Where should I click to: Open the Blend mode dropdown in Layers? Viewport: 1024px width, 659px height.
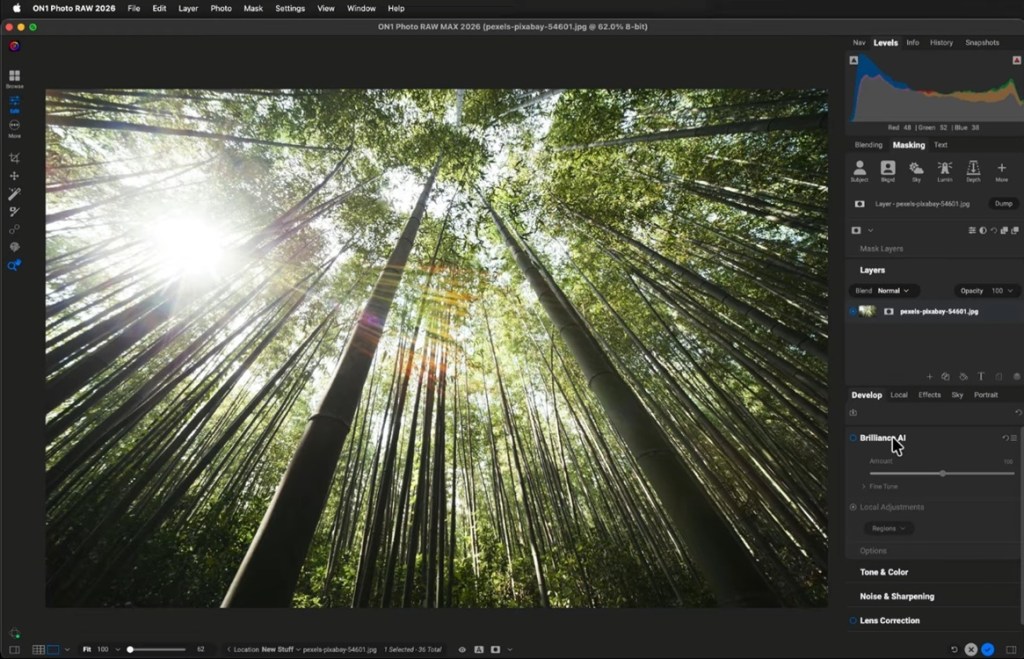[x=895, y=290]
